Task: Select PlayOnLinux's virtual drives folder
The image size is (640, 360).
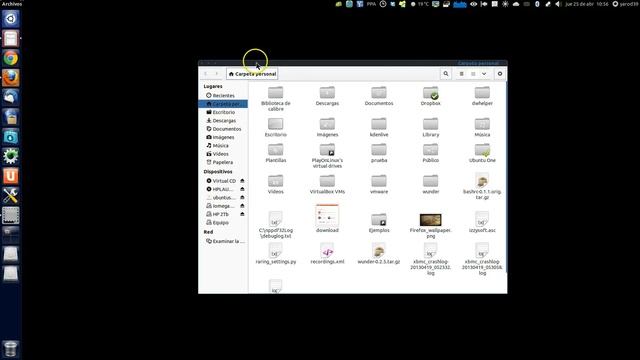Action: 327,156
